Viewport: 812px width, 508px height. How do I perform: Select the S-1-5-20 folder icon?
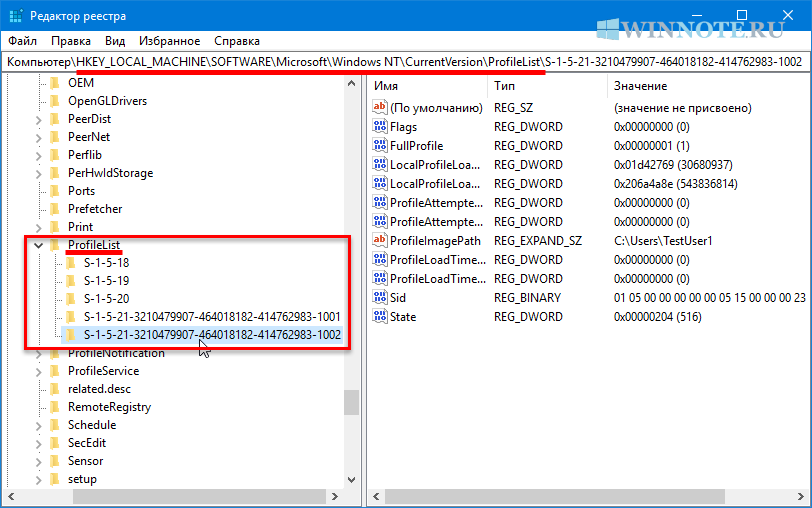click(x=71, y=299)
